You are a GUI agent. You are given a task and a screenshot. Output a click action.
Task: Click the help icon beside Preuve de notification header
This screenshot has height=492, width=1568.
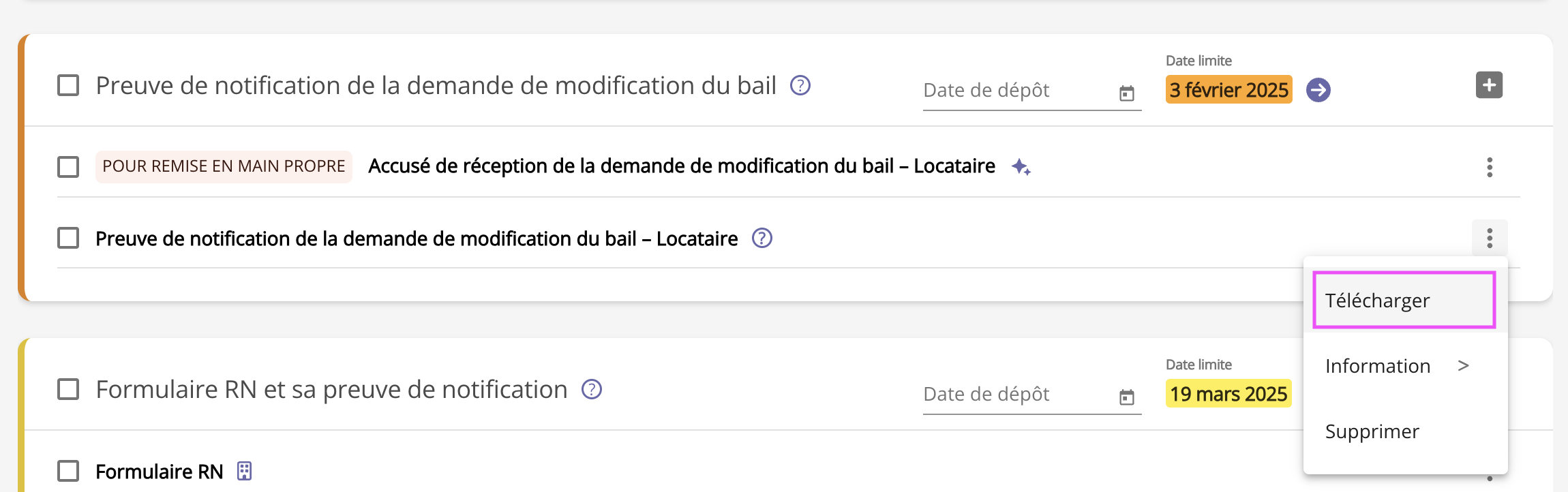pos(800,86)
